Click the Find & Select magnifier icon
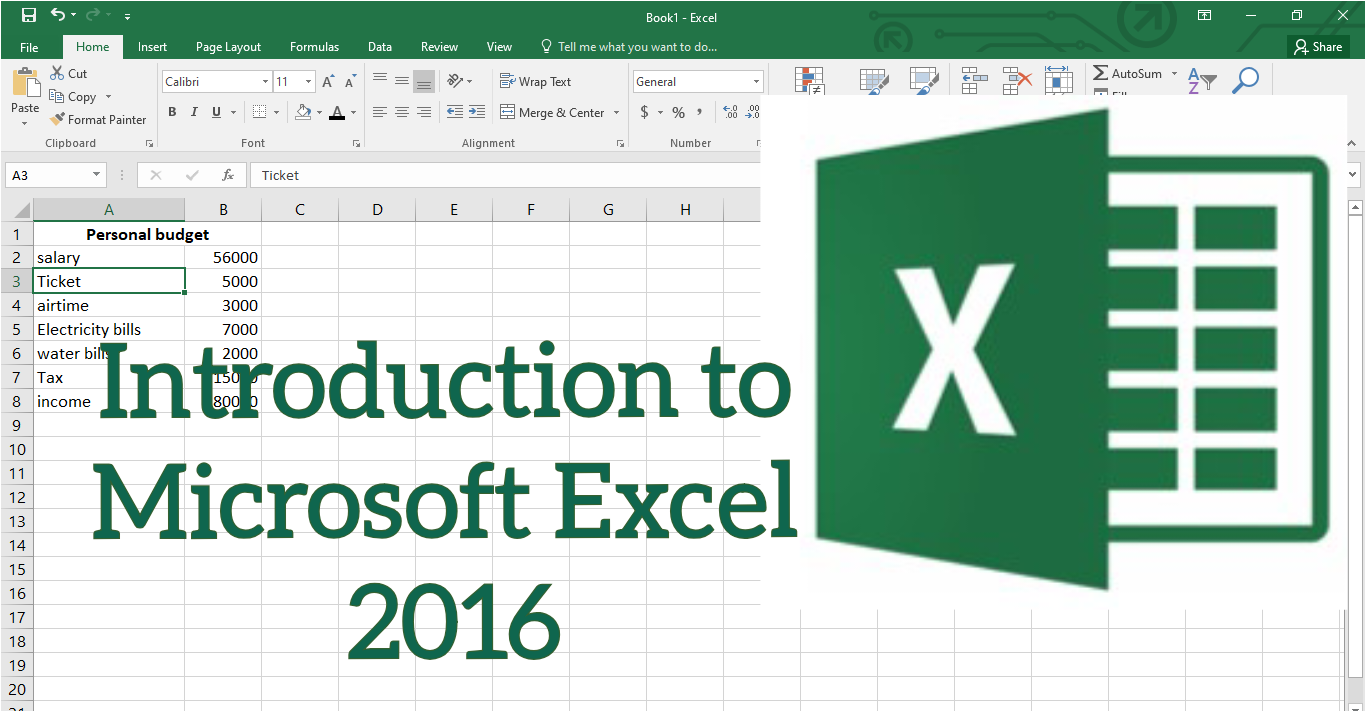 1245,81
